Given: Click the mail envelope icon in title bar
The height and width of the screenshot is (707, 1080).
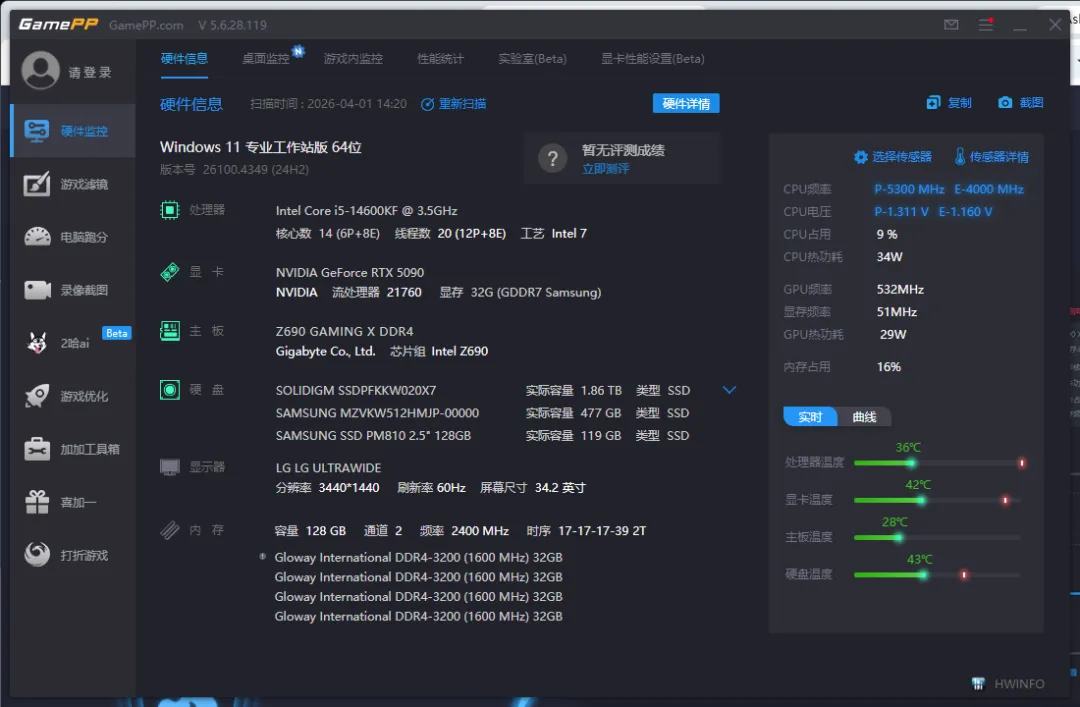Looking at the screenshot, I should [951, 25].
